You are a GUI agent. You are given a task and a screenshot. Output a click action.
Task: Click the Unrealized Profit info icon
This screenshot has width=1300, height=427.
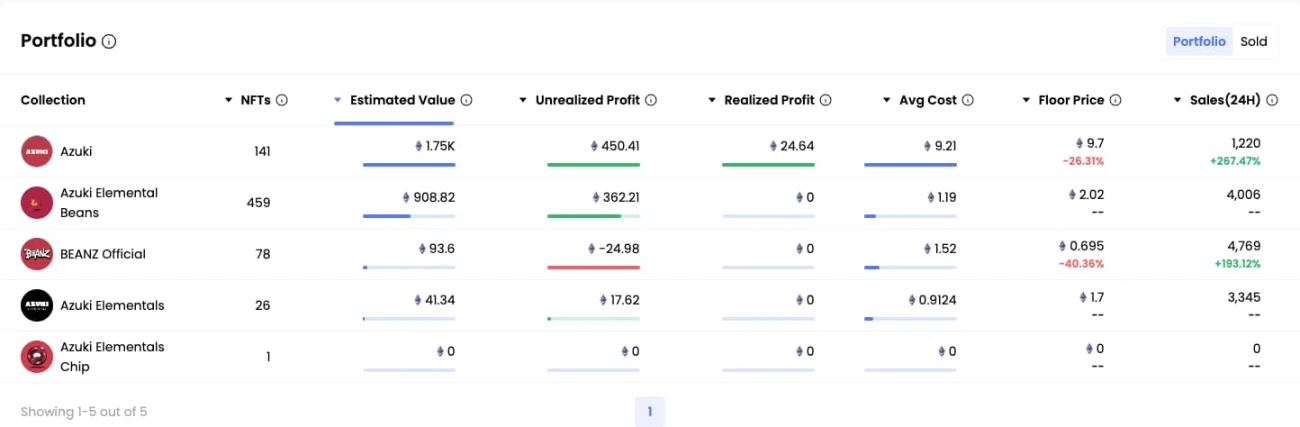pyautogui.click(x=651, y=100)
